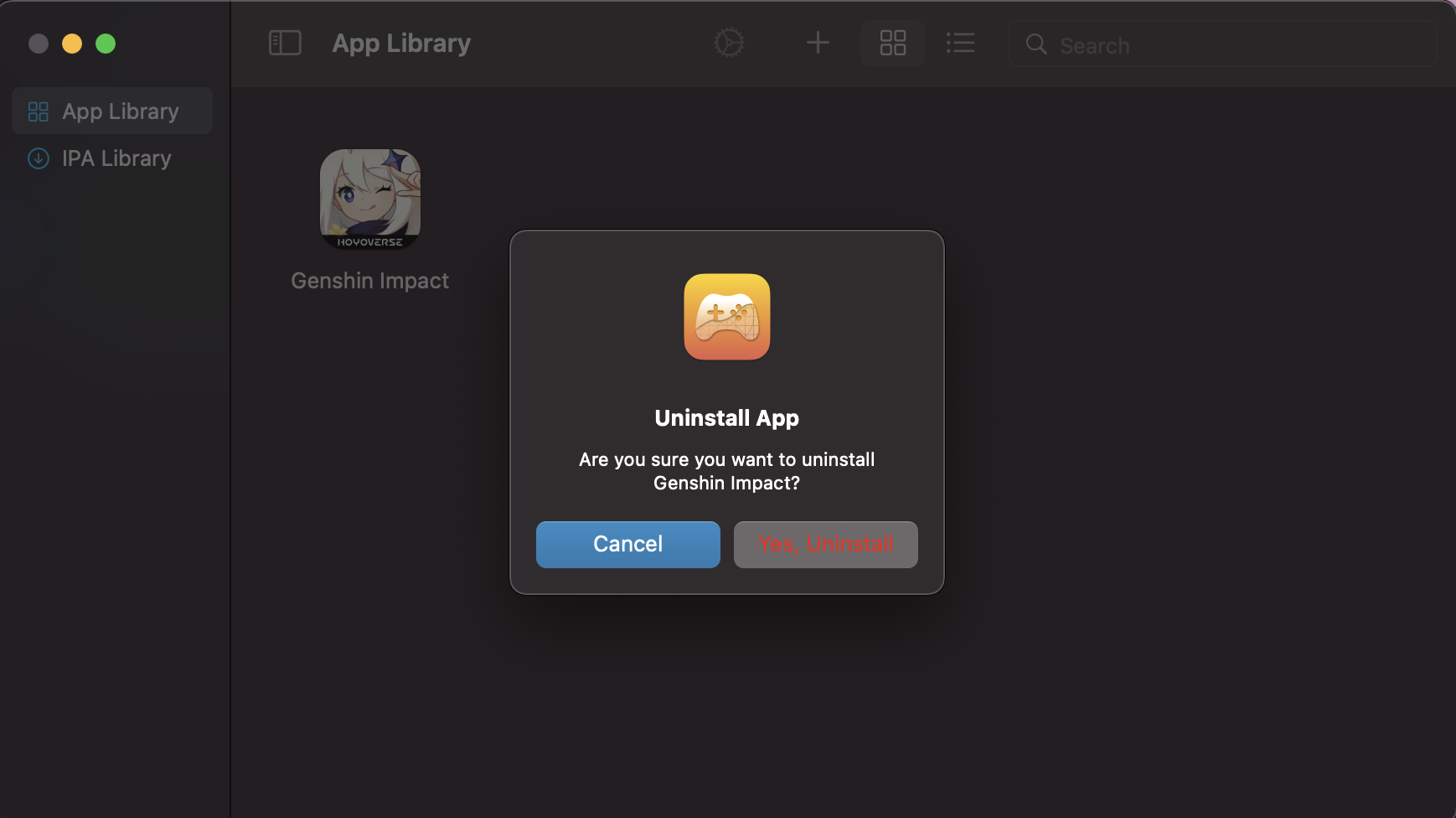The height and width of the screenshot is (818, 1456).
Task: Open the Genshin Impact app
Action: pos(369,199)
